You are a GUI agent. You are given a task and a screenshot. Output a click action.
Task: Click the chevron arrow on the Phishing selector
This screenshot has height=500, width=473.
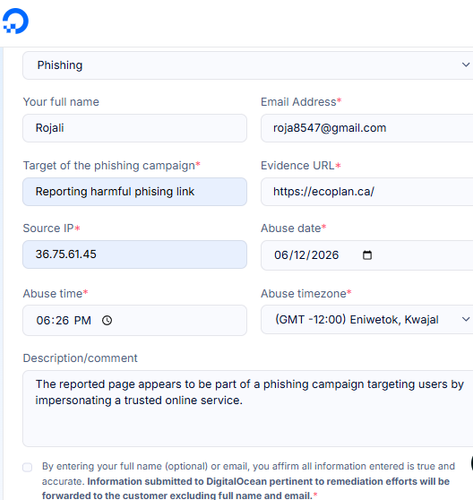(x=466, y=65)
